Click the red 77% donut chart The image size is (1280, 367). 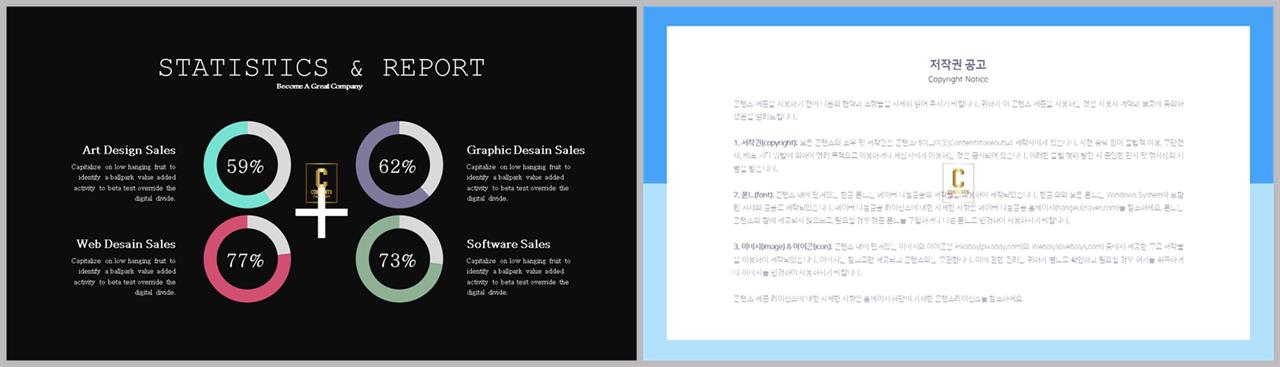[x=246, y=260]
